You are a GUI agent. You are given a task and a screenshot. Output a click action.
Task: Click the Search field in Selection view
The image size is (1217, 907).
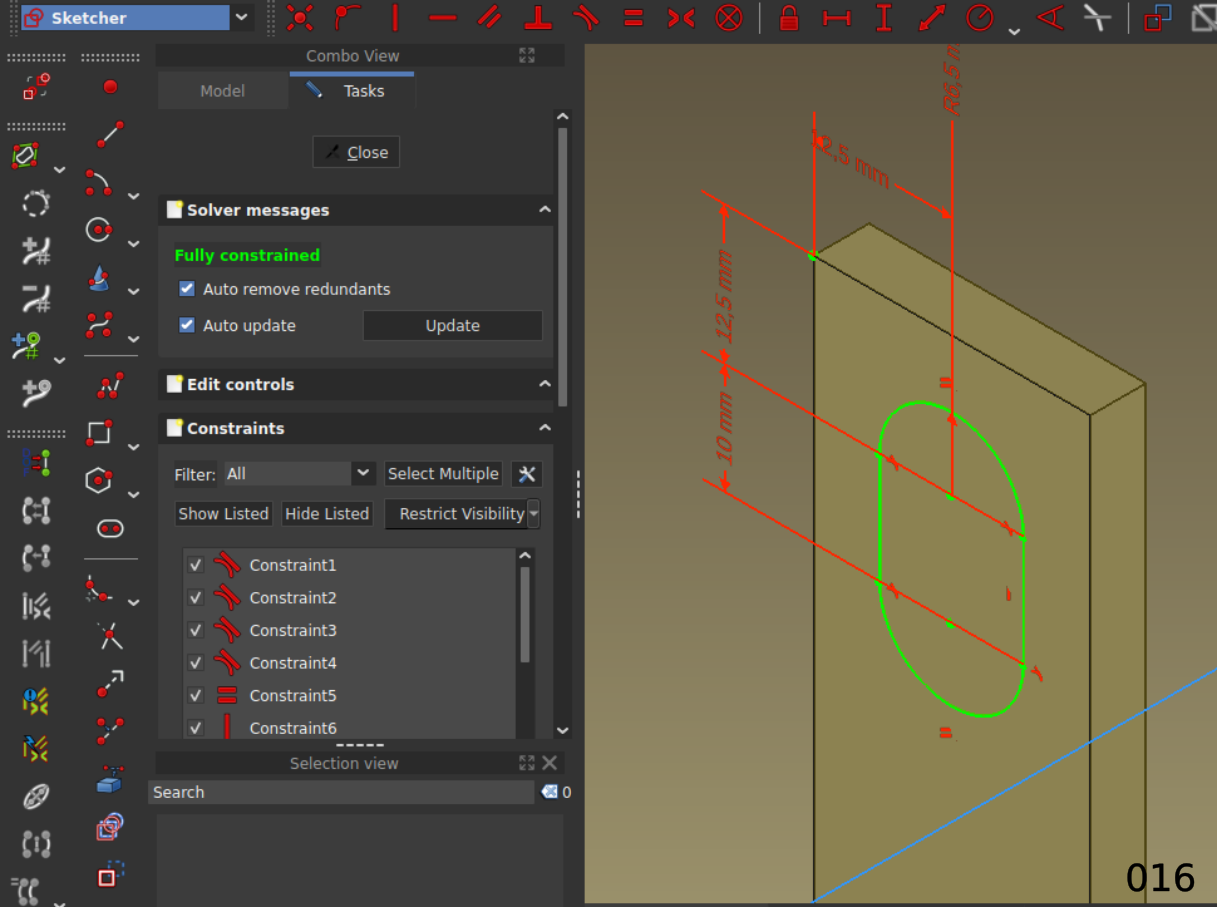[342, 792]
